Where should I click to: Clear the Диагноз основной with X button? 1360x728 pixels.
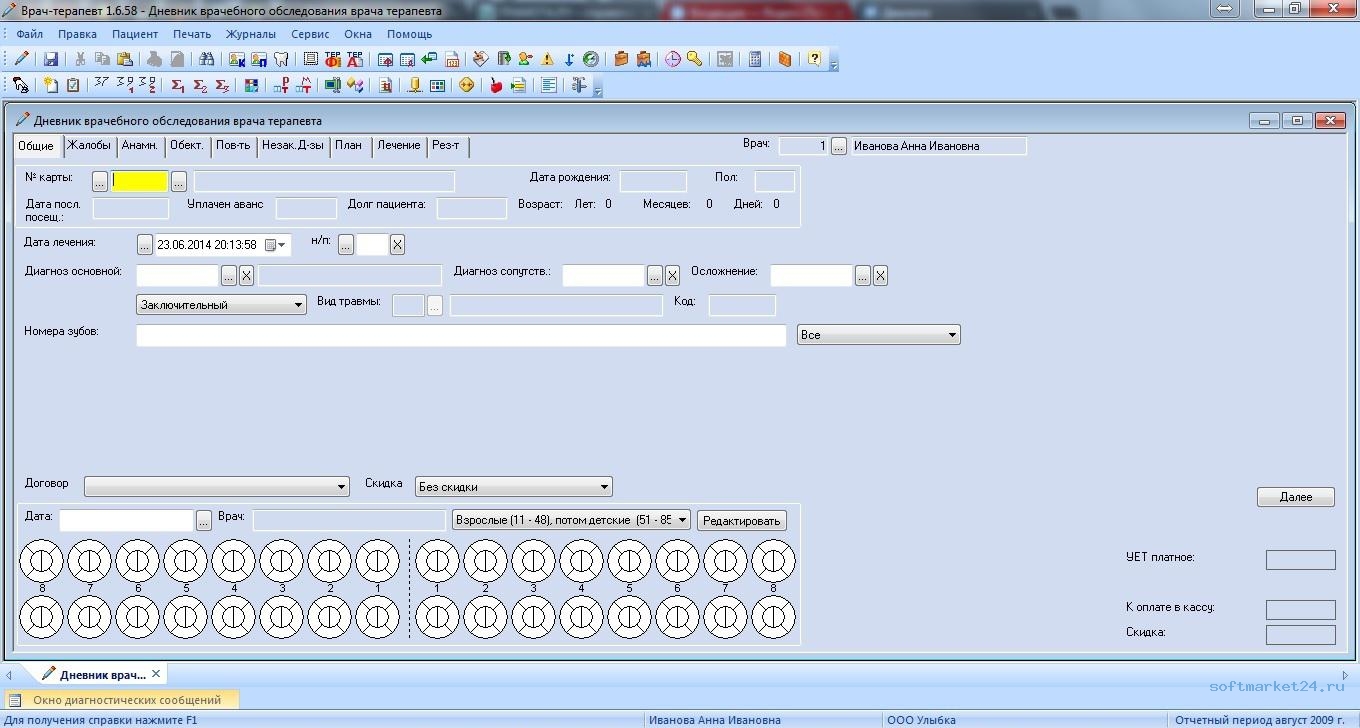246,275
